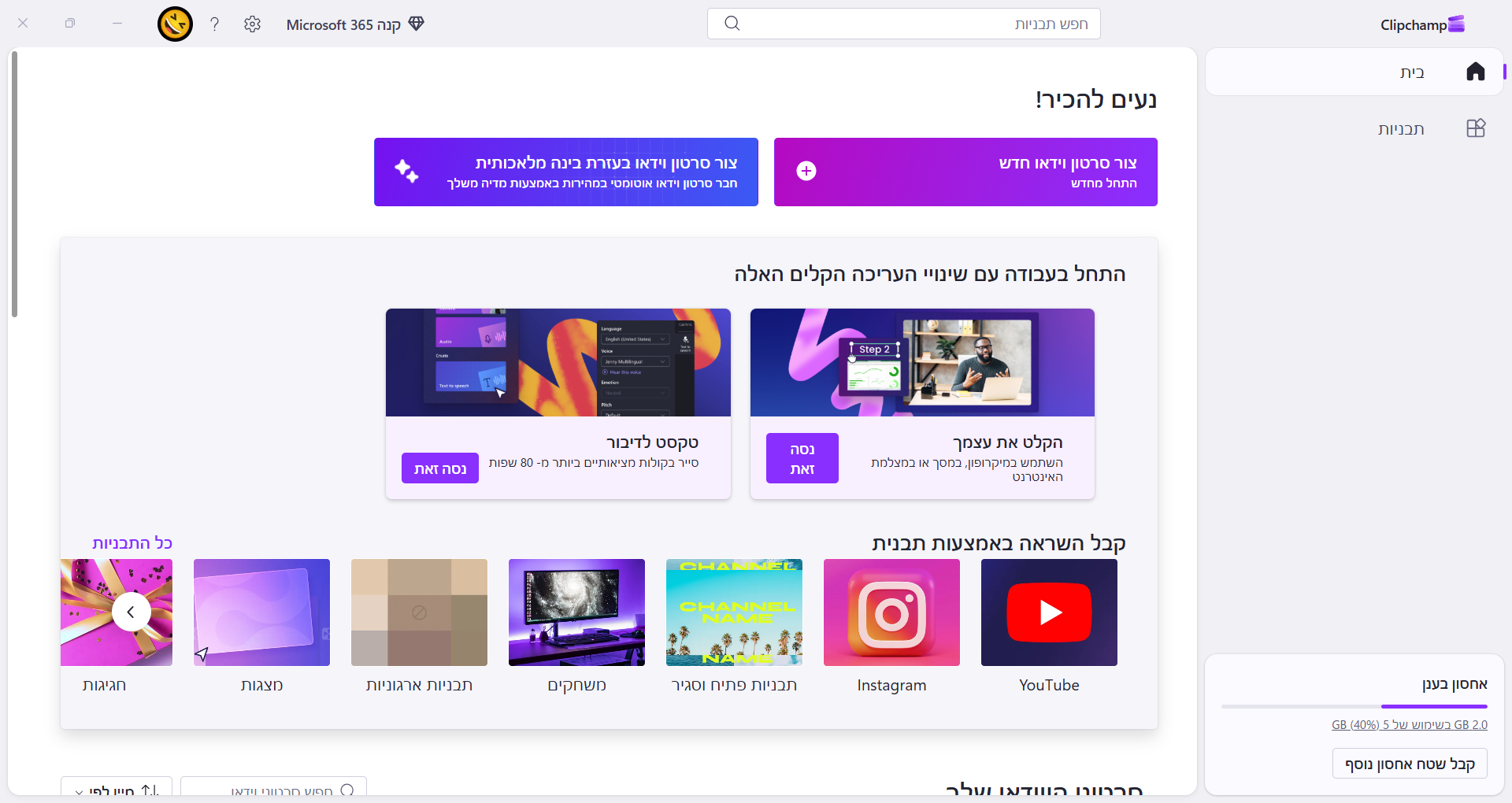Open the Instagram template thumbnail
Image resolution: width=1512 pixels, height=803 pixels.
(x=891, y=612)
